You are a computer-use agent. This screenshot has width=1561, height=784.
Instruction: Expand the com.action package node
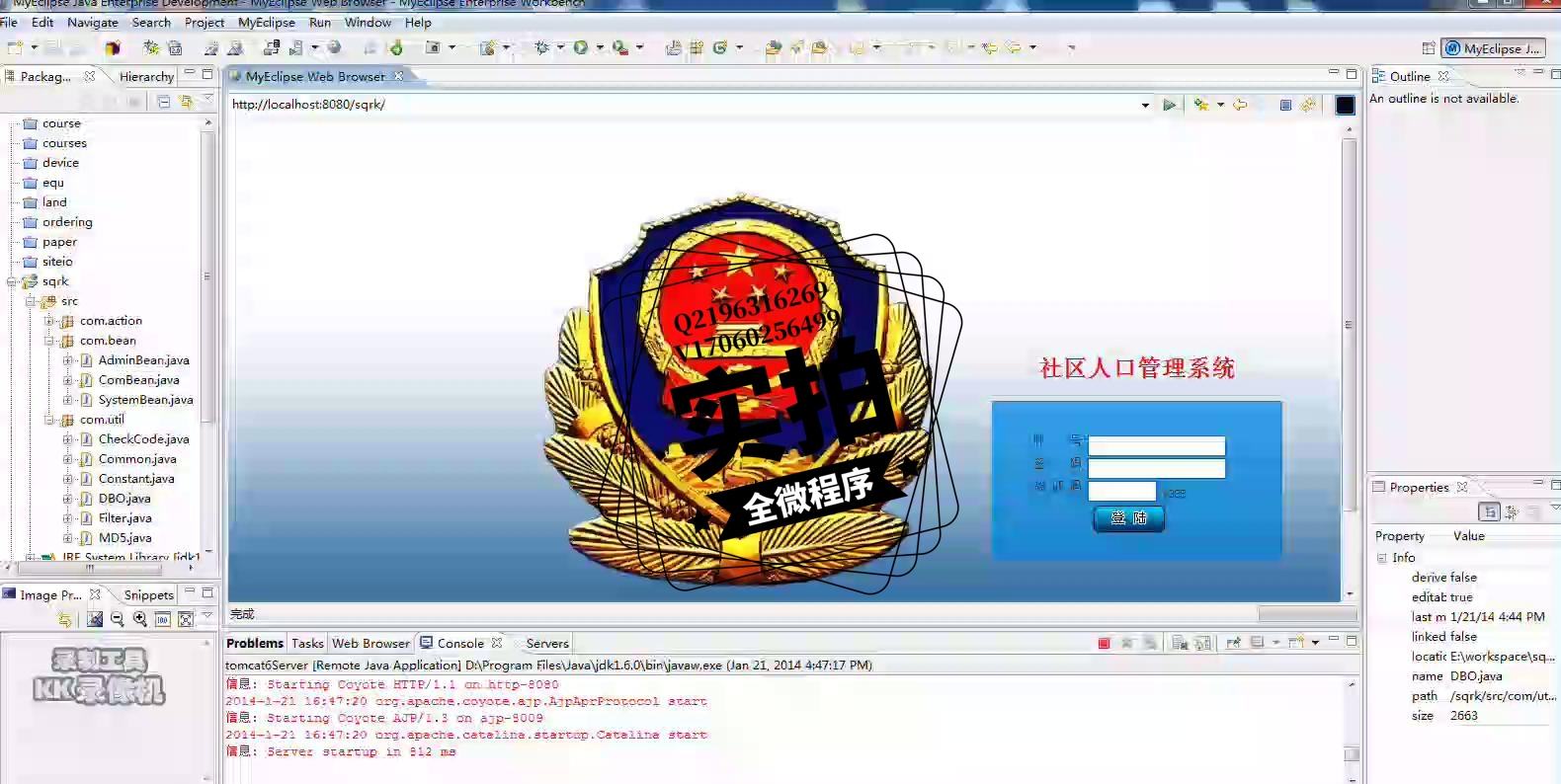point(49,321)
